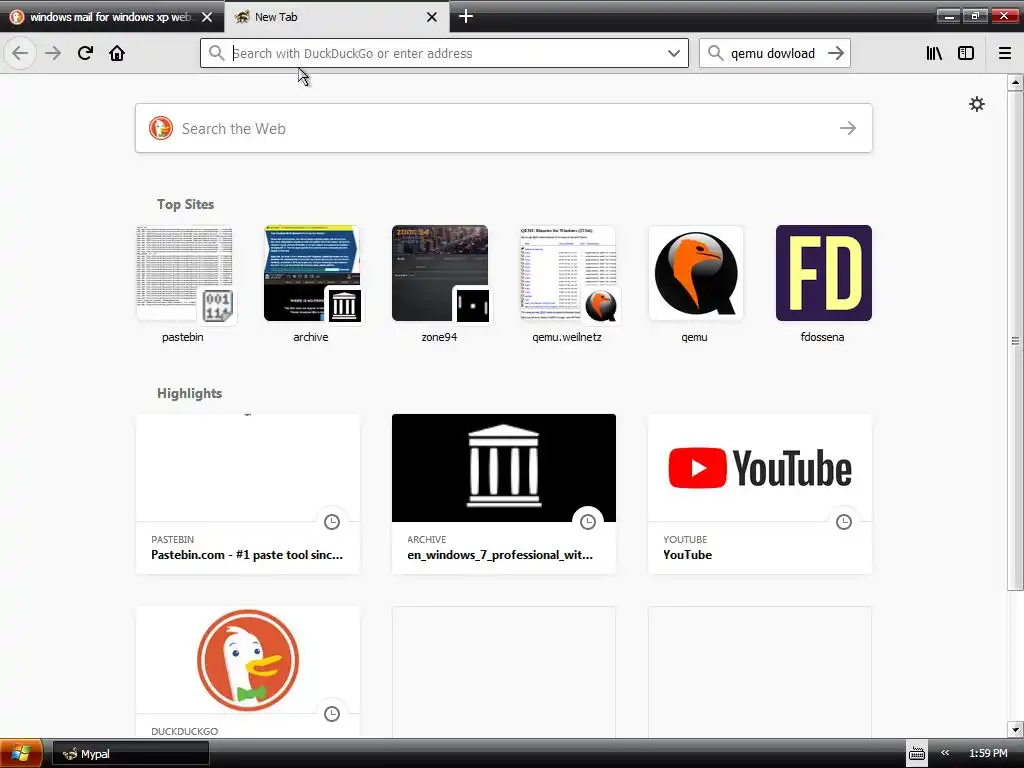This screenshot has width=1024, height=768.
Task: Open on-screen keyboard tray icon
Action: [917, 754]
